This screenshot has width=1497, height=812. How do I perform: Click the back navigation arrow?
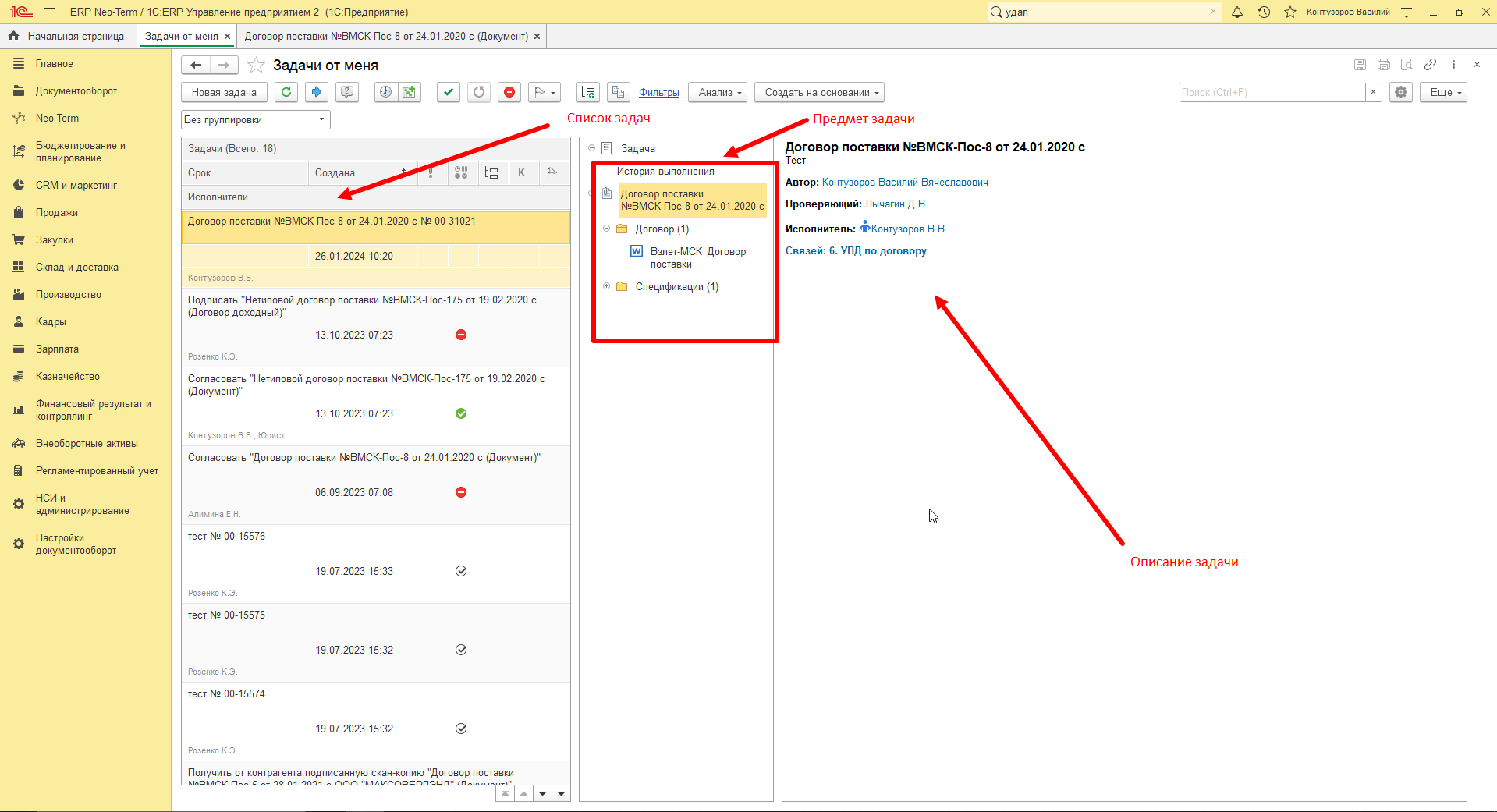click(x=196, y=65)
